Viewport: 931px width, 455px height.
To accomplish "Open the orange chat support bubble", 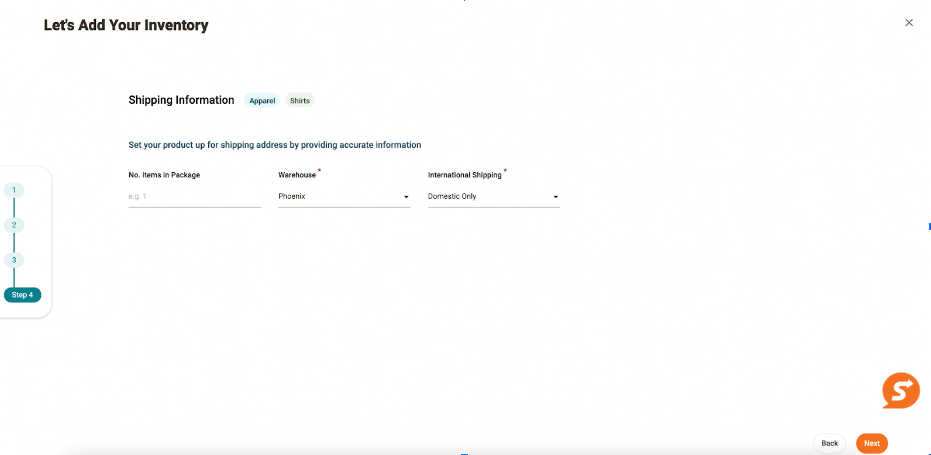I will 901,390.
